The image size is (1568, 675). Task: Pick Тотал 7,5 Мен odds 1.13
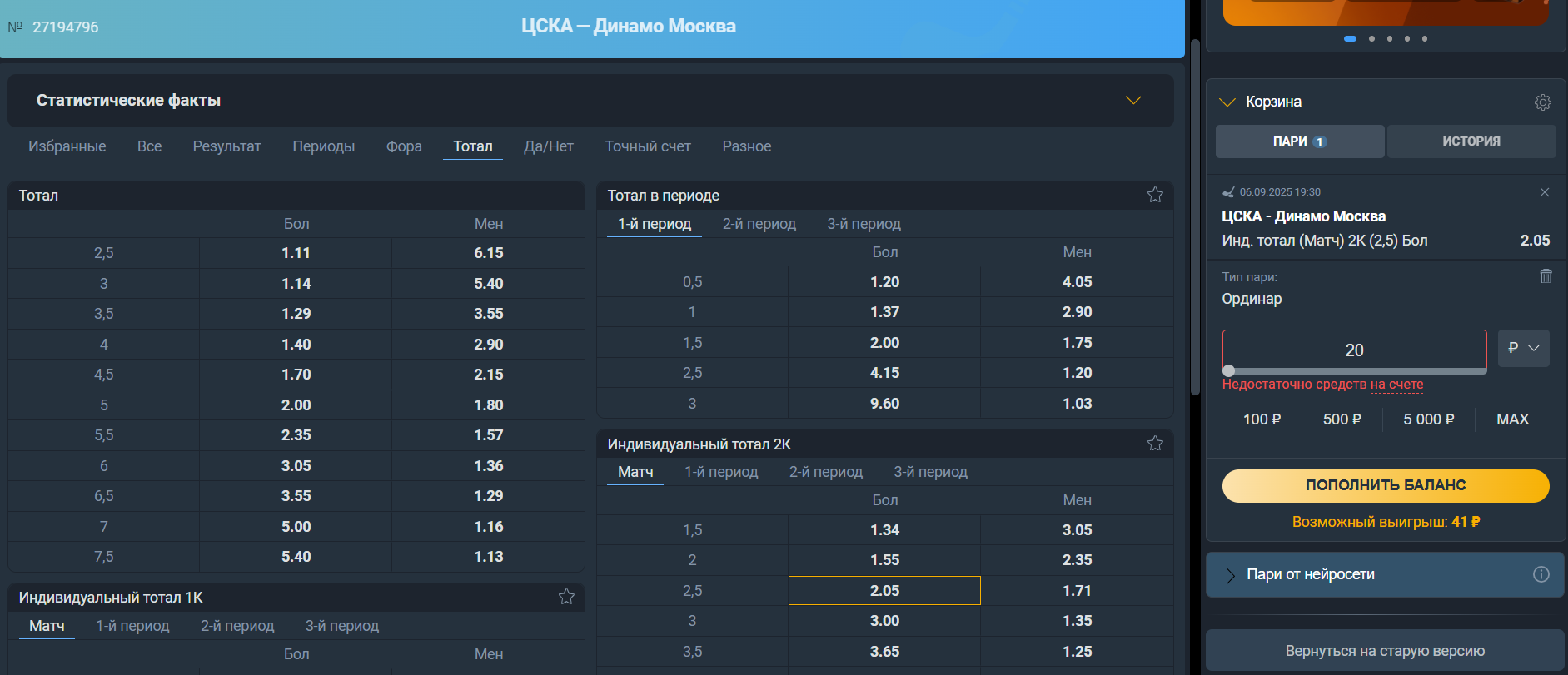489,557
